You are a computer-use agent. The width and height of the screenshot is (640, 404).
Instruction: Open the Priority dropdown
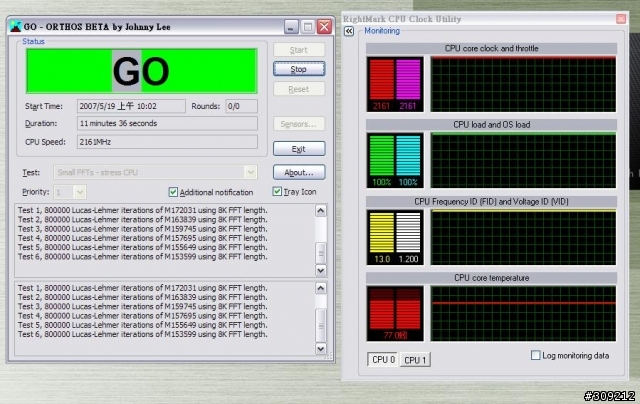(x=80, y=192)
